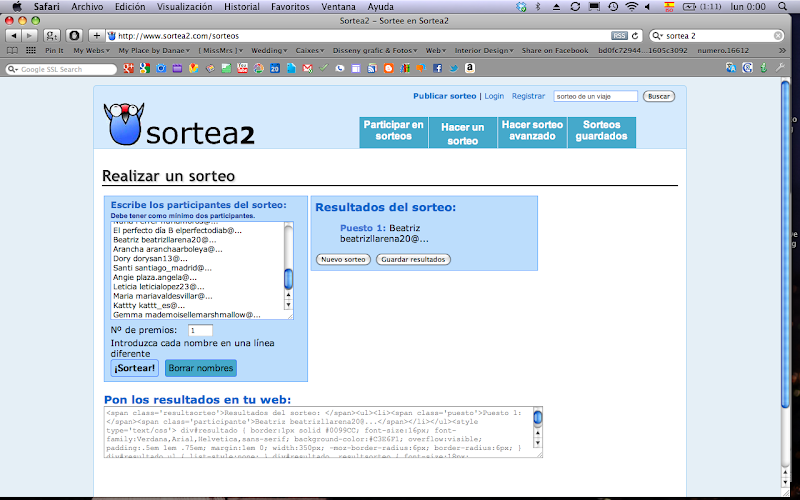This screenshot has width=800, height=500.
Task: Open the Reading List book icon
Action: (12, 51)
